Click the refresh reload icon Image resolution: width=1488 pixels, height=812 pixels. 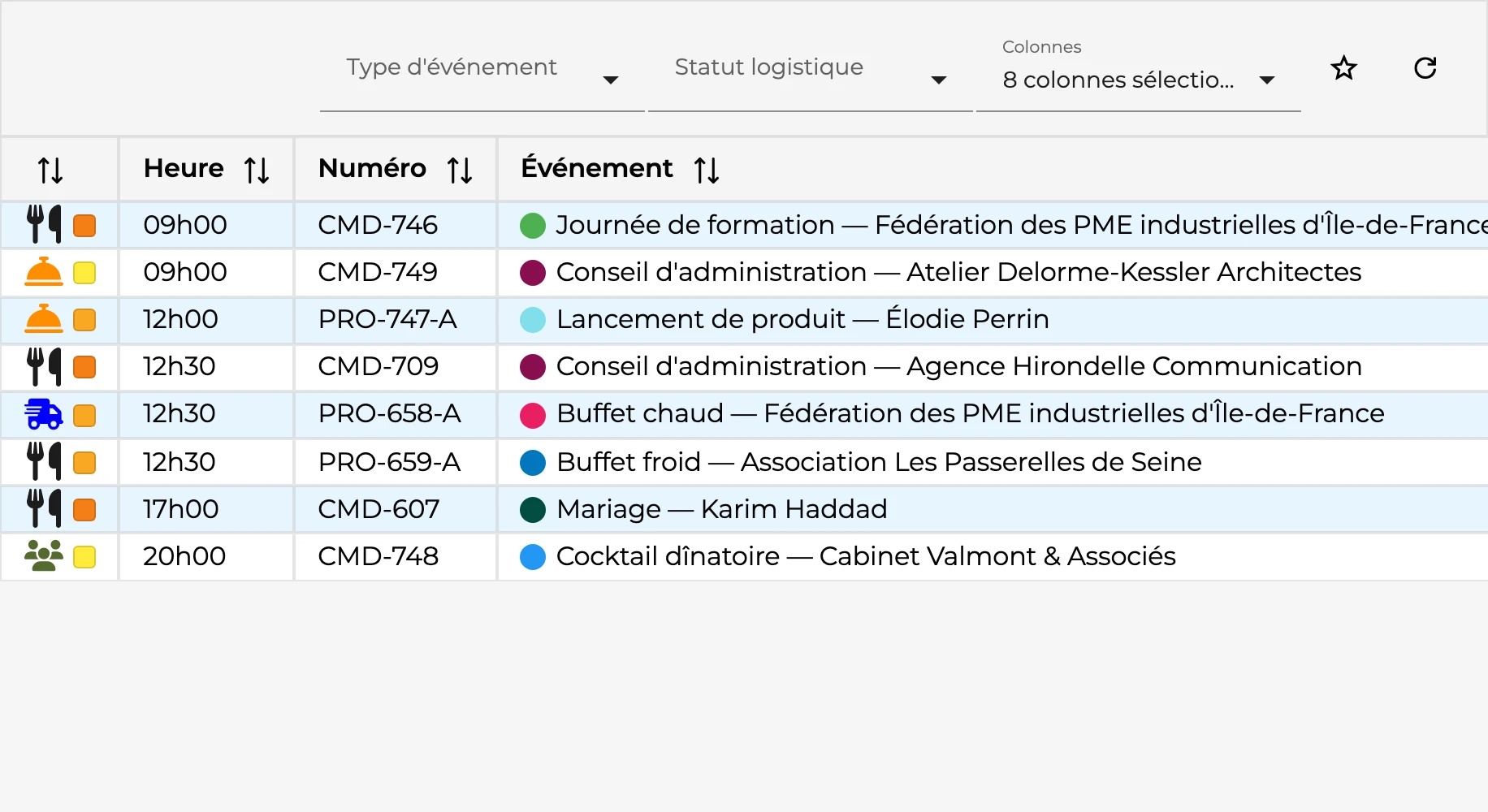coord(1425,68)
